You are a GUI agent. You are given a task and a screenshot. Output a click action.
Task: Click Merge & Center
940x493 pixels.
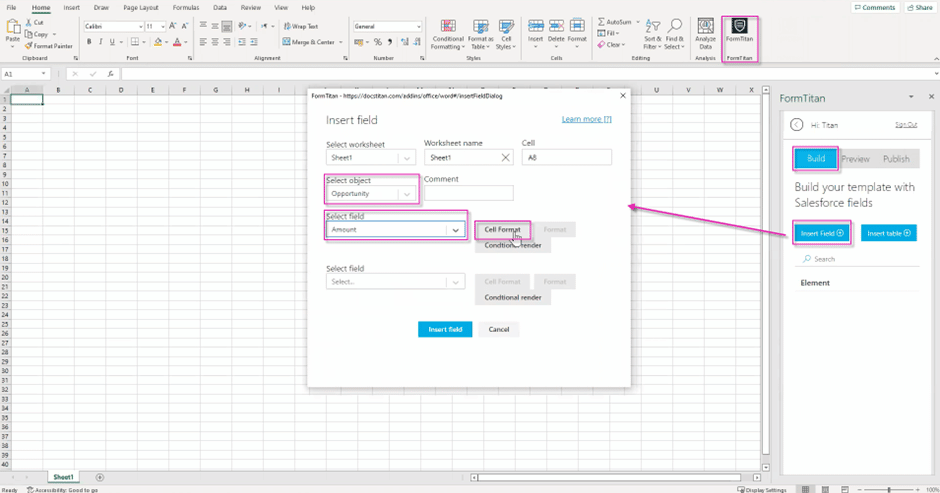(309, 42)
